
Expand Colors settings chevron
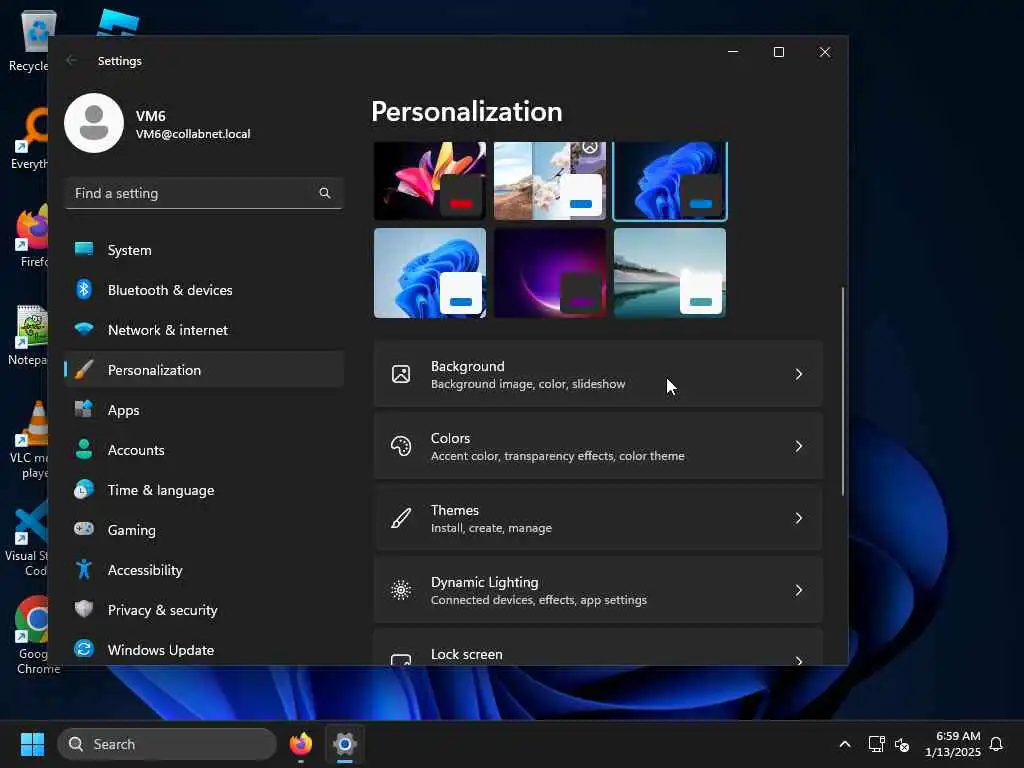798,446
